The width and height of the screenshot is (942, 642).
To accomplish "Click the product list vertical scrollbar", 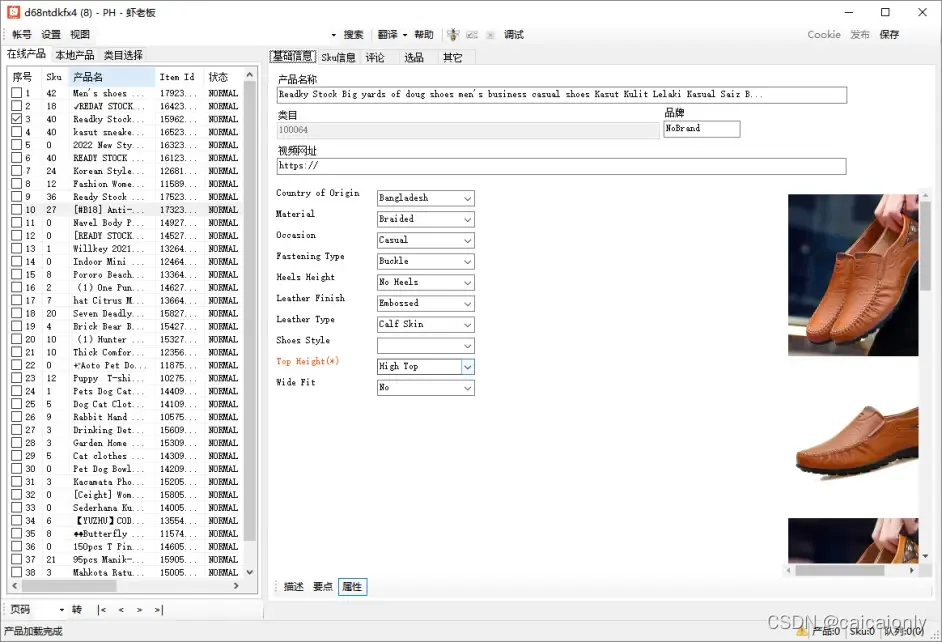I will (x=250, y=310).
